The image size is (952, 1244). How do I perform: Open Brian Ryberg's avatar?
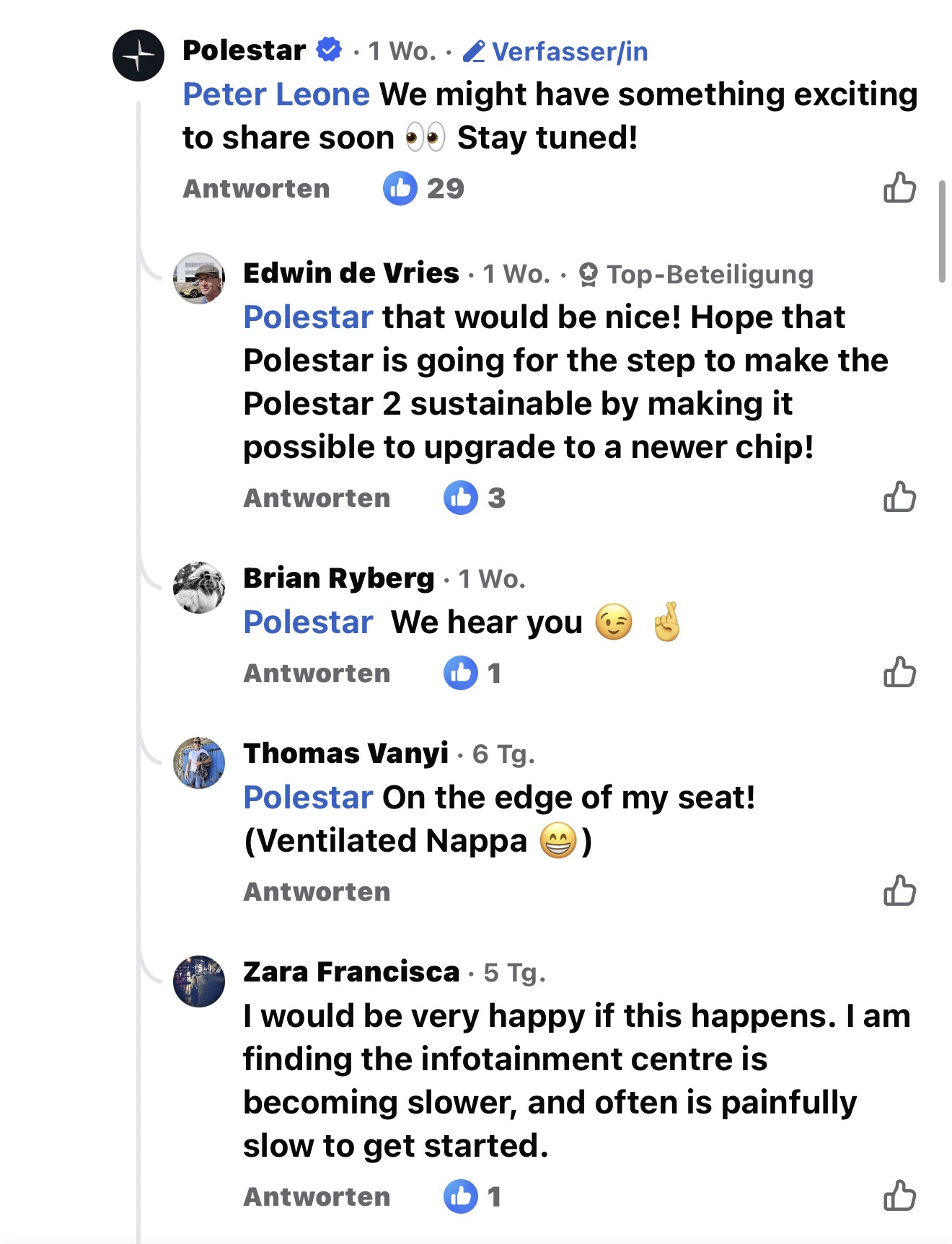[199, 588]
